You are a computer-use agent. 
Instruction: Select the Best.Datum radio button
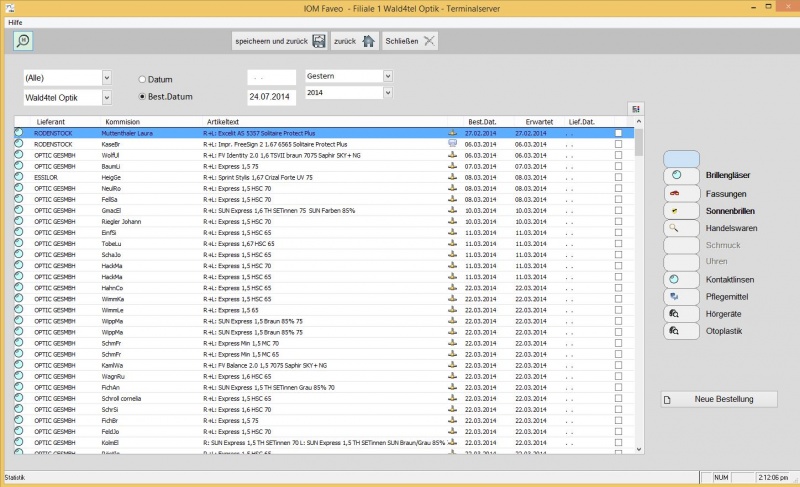pos(143,97)
